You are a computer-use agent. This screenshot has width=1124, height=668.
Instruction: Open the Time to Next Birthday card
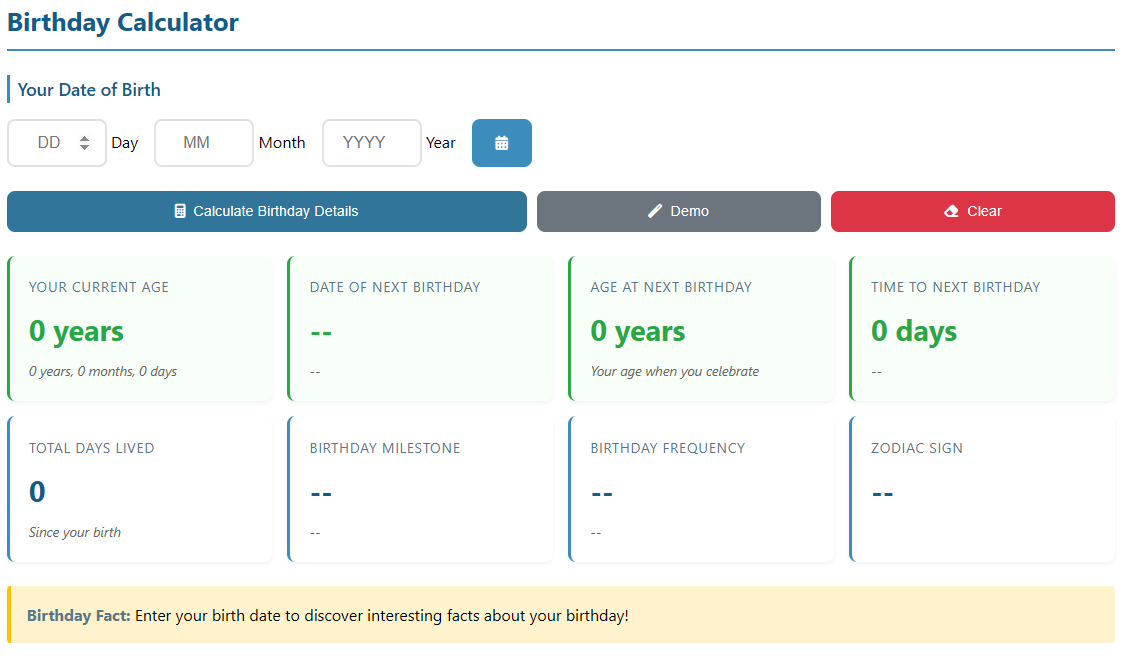(982, 329)
